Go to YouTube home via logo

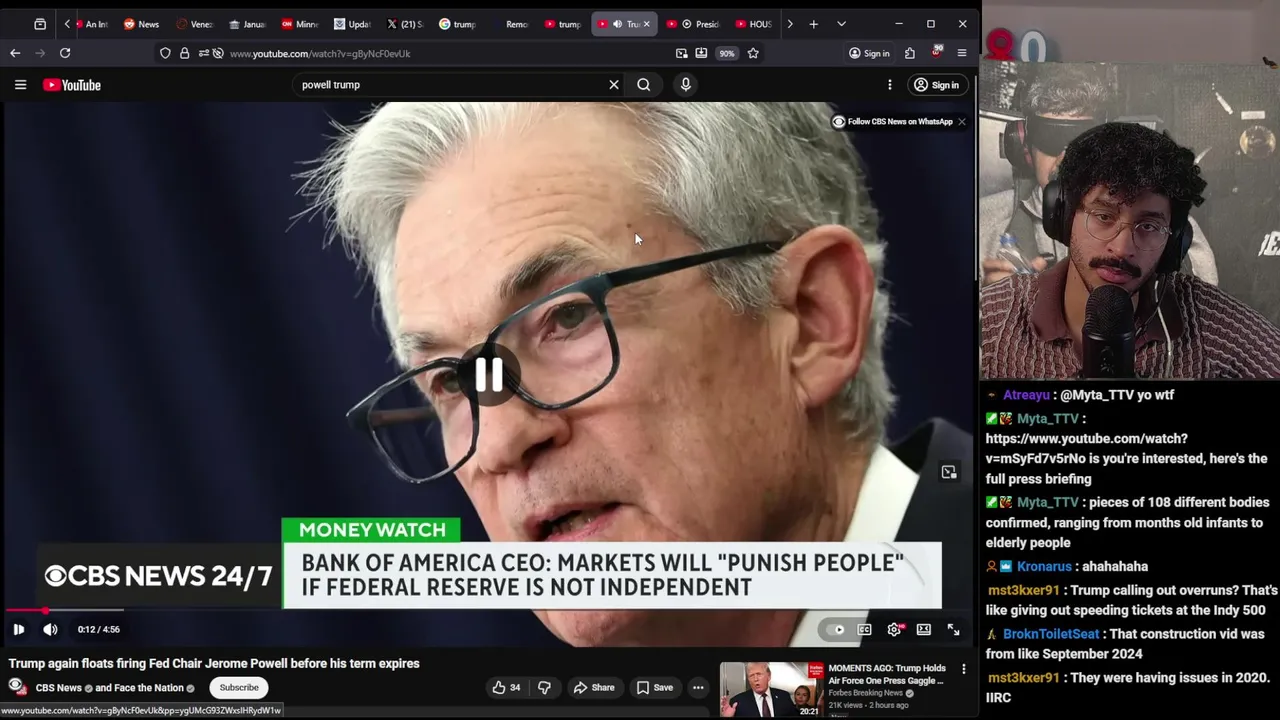(x=72, y=85)
